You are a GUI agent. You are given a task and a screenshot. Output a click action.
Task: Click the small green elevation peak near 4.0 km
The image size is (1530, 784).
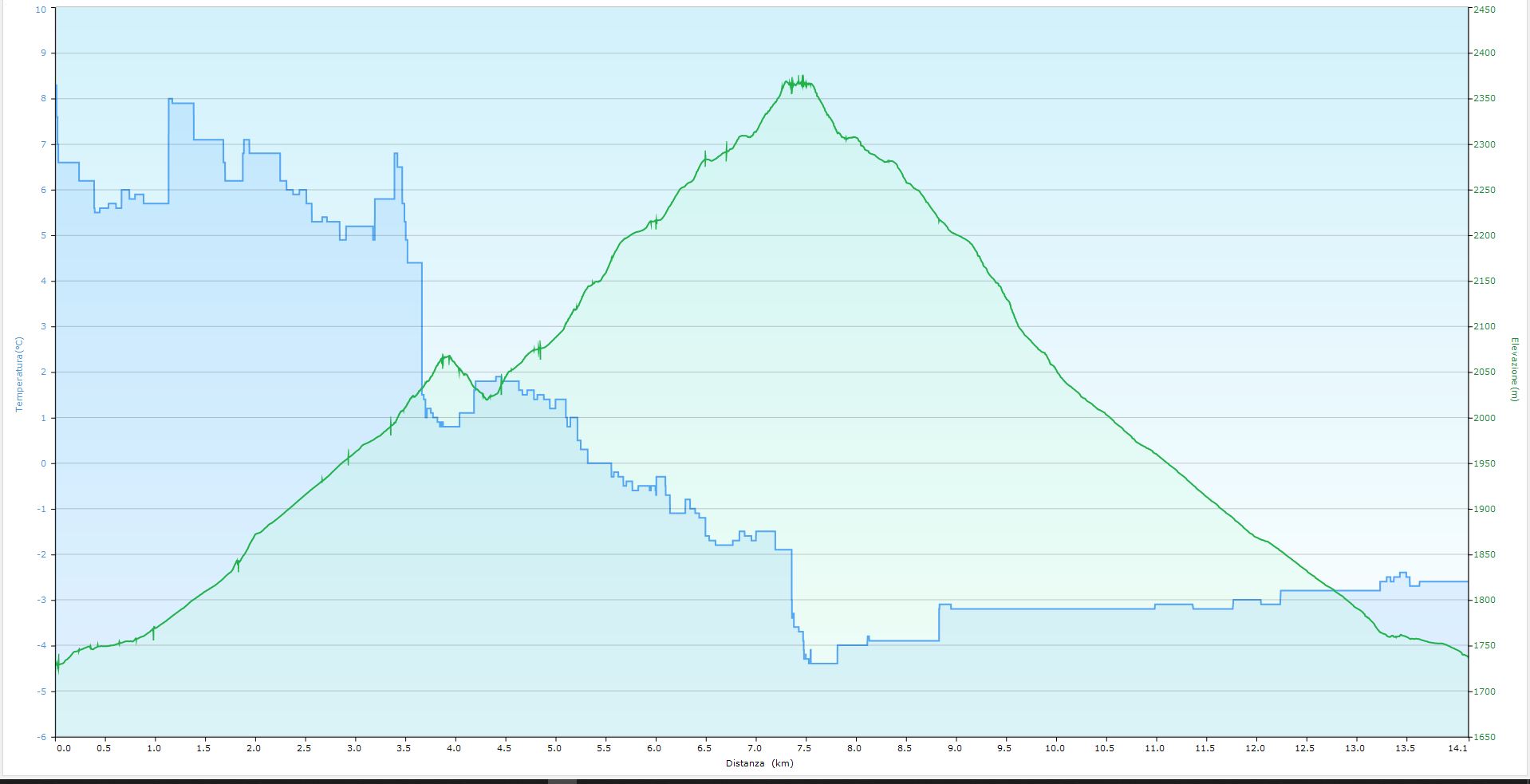447,357
